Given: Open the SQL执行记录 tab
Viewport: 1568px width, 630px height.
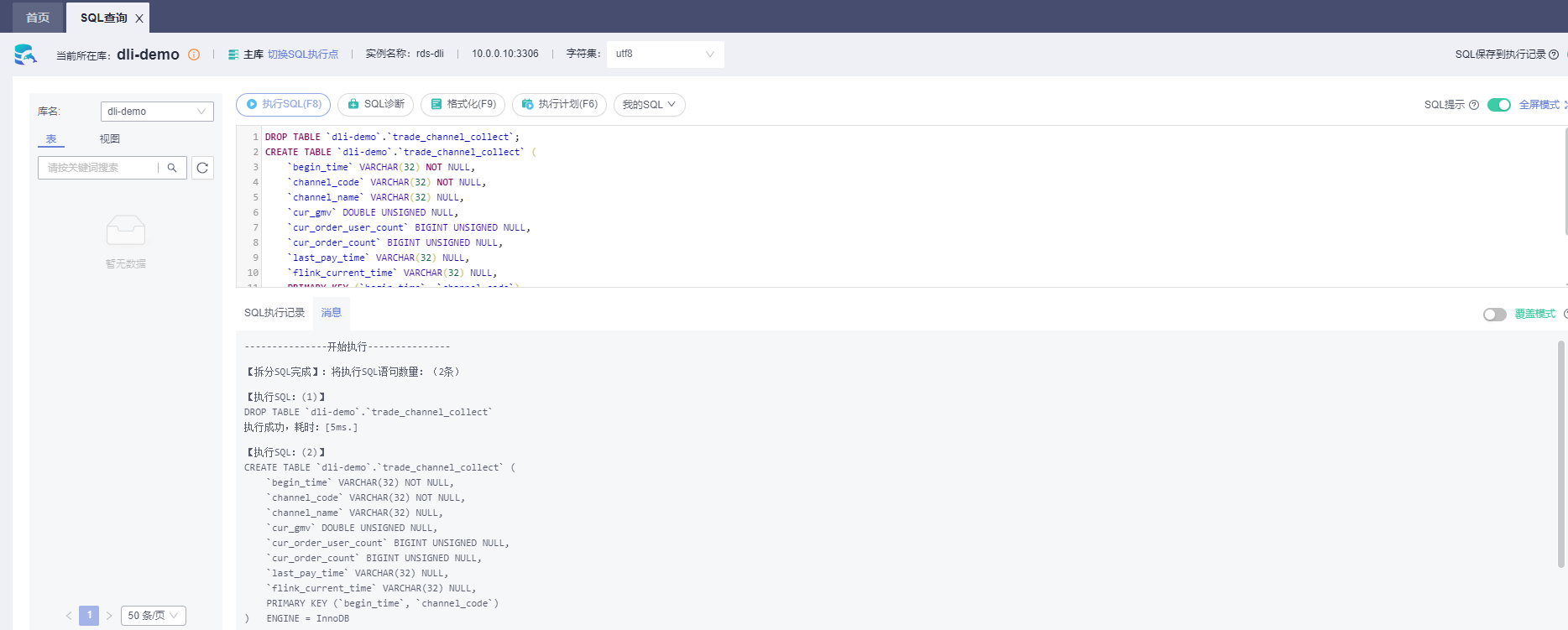Looking at the screenshot, I should coord(274,313).
